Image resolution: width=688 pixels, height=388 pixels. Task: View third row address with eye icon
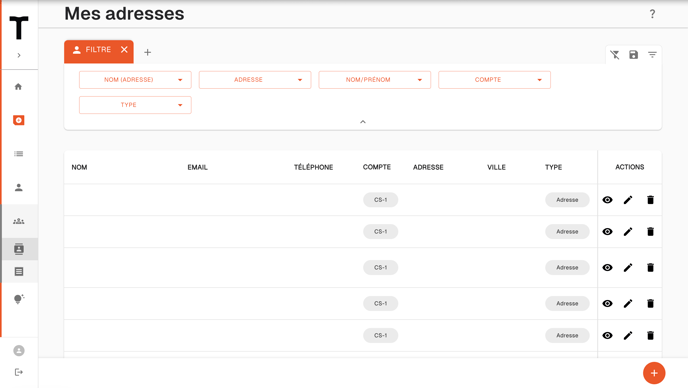coord(607,267)
